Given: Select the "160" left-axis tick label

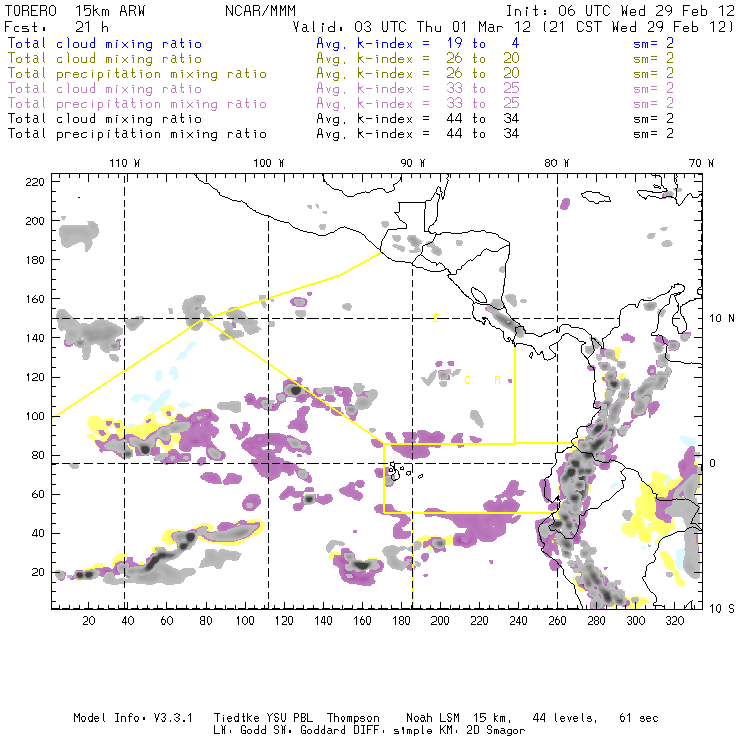Looking at the screenshot, I should click(35, 299).
